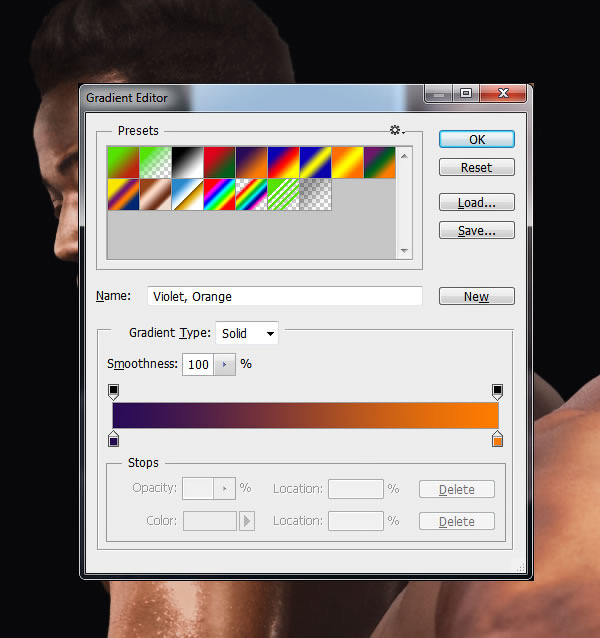Screen dimensions: 600x638
Task: Select the Transparent Rainbow preset
Action: click(251, 194)
